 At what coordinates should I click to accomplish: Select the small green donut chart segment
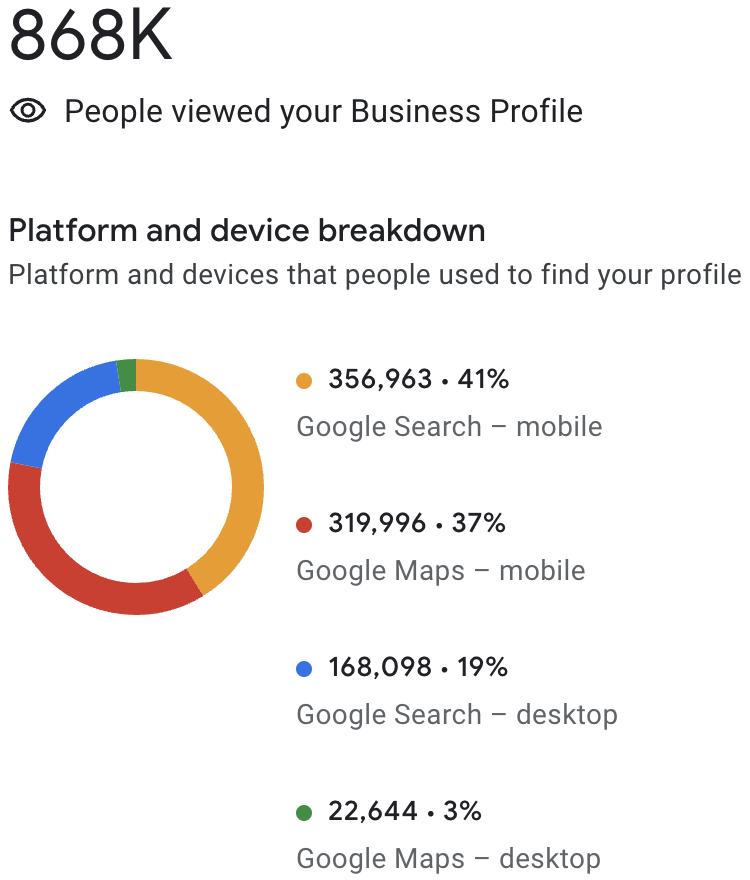point(127,375)
